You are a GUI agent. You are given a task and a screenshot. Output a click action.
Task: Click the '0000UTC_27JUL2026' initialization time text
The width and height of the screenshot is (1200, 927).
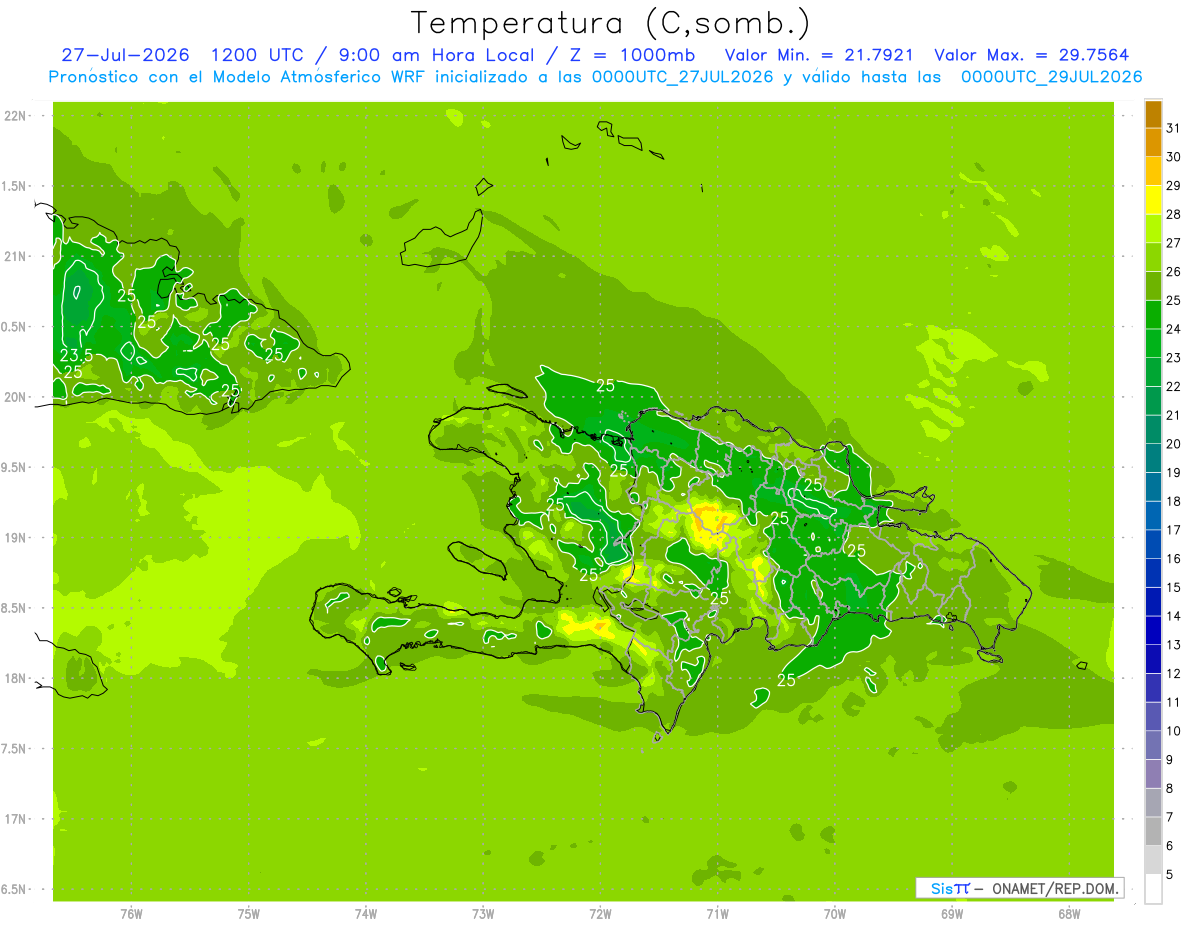tap(683, 76)
